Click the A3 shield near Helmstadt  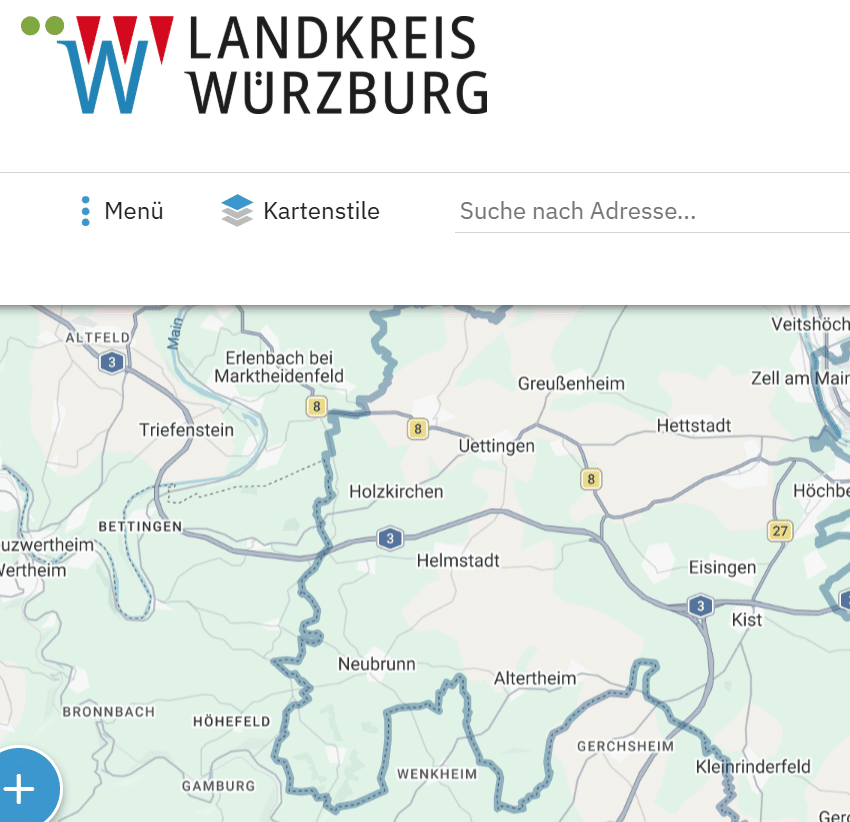point(390,538)
